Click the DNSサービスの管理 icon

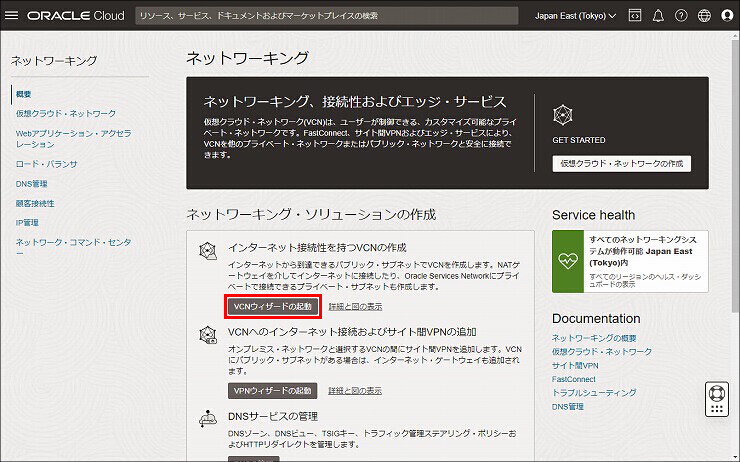point(208,418)
